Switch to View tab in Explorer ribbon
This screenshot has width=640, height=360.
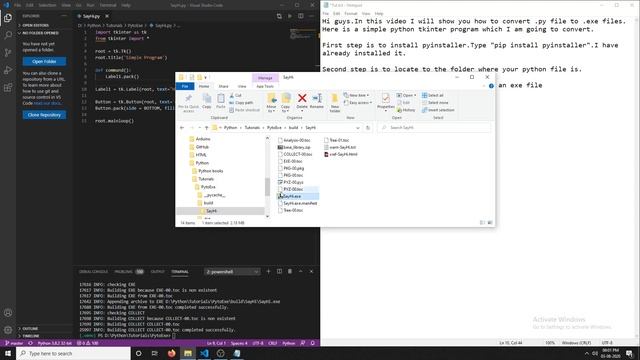click(x=242, y=86)
